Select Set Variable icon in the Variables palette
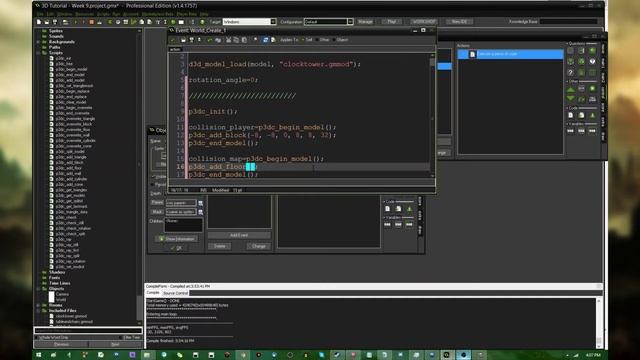This screenshot has height=360, width=640. pyautogui.click(x=571, y=131)
